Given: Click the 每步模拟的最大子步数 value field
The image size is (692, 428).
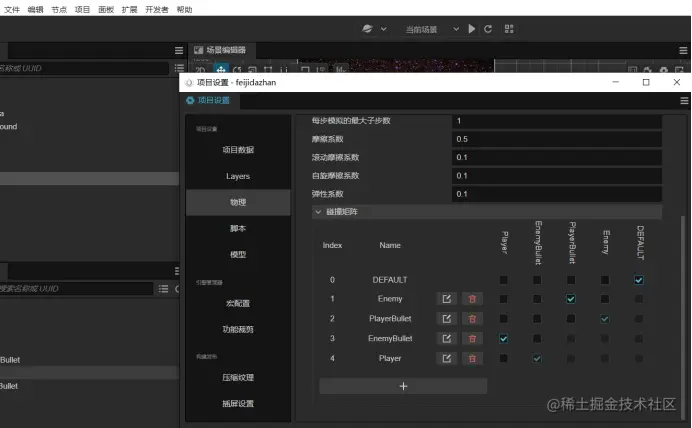Looking at the screenshot, I should click(557, 121).
